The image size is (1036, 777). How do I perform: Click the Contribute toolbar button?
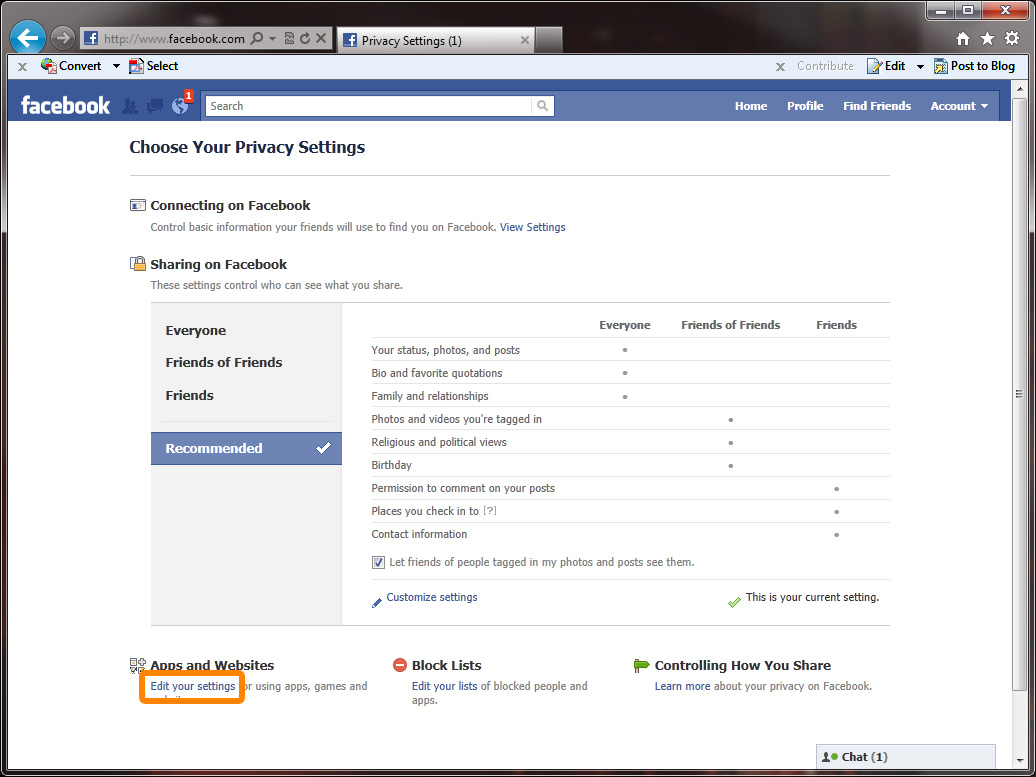(x=825, y=65)
